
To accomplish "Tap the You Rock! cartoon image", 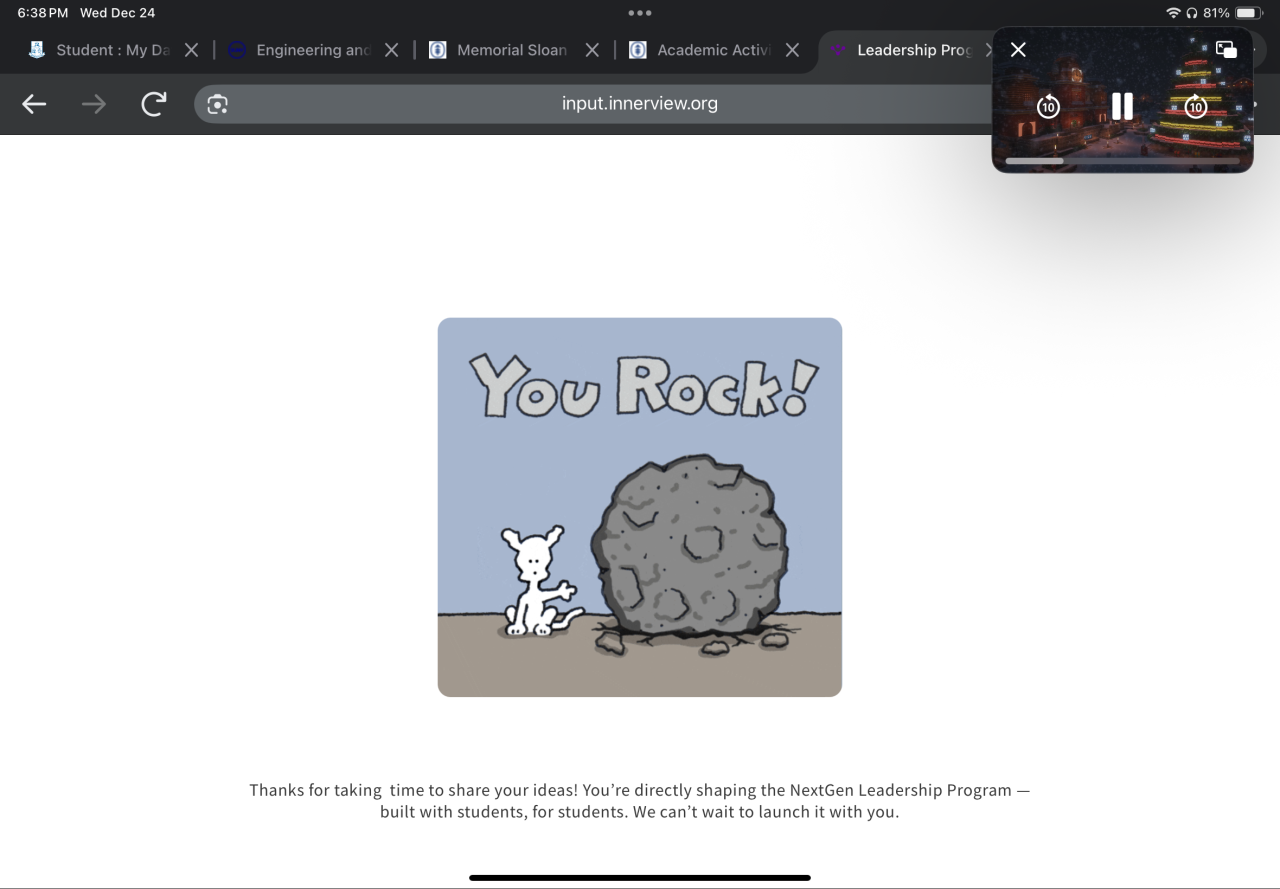I will point(640,507).
